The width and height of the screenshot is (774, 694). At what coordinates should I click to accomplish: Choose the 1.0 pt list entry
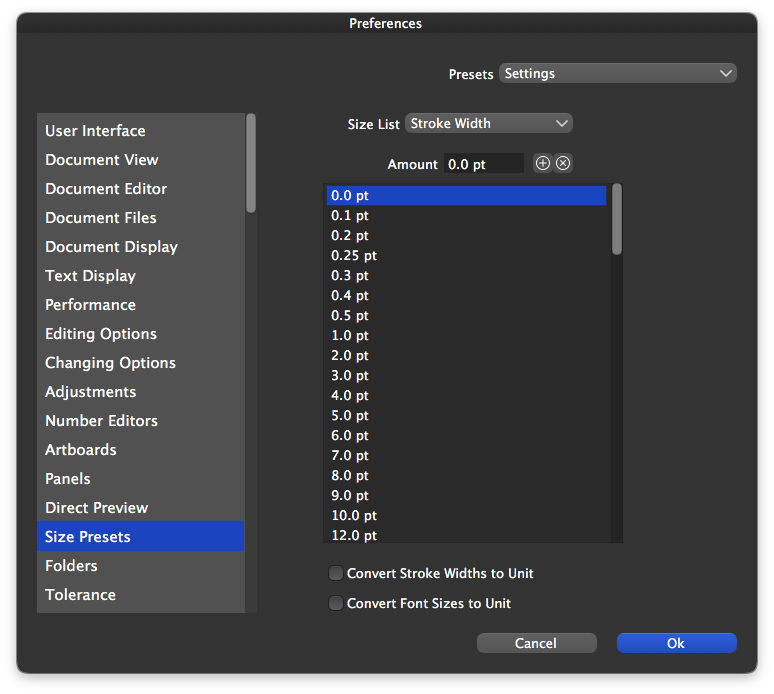pos(350,336)
